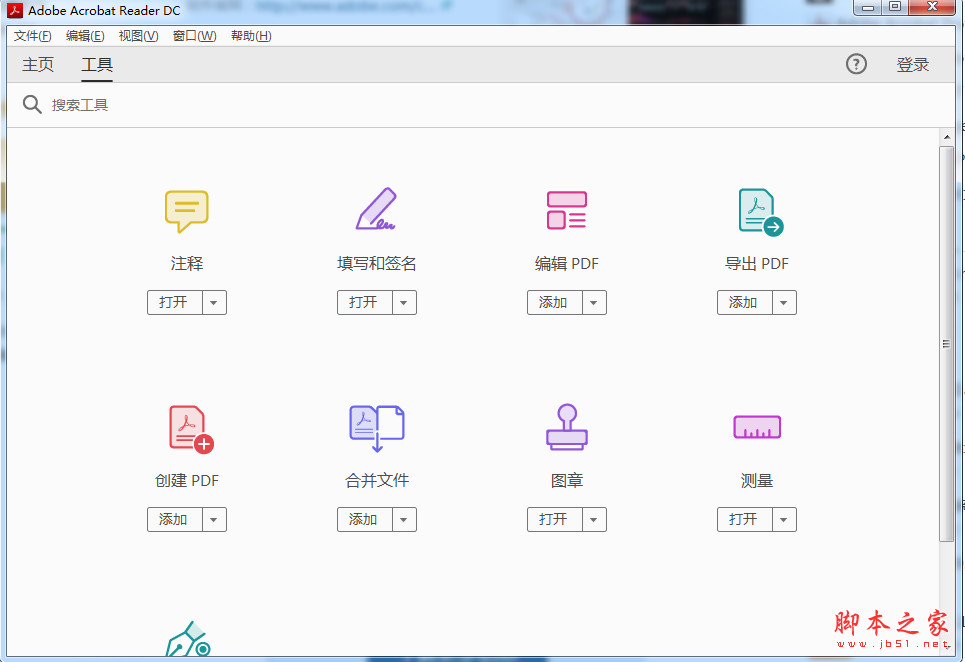Click the 创建 PDF tool label

pyautogui.click(x=187, y=481)
